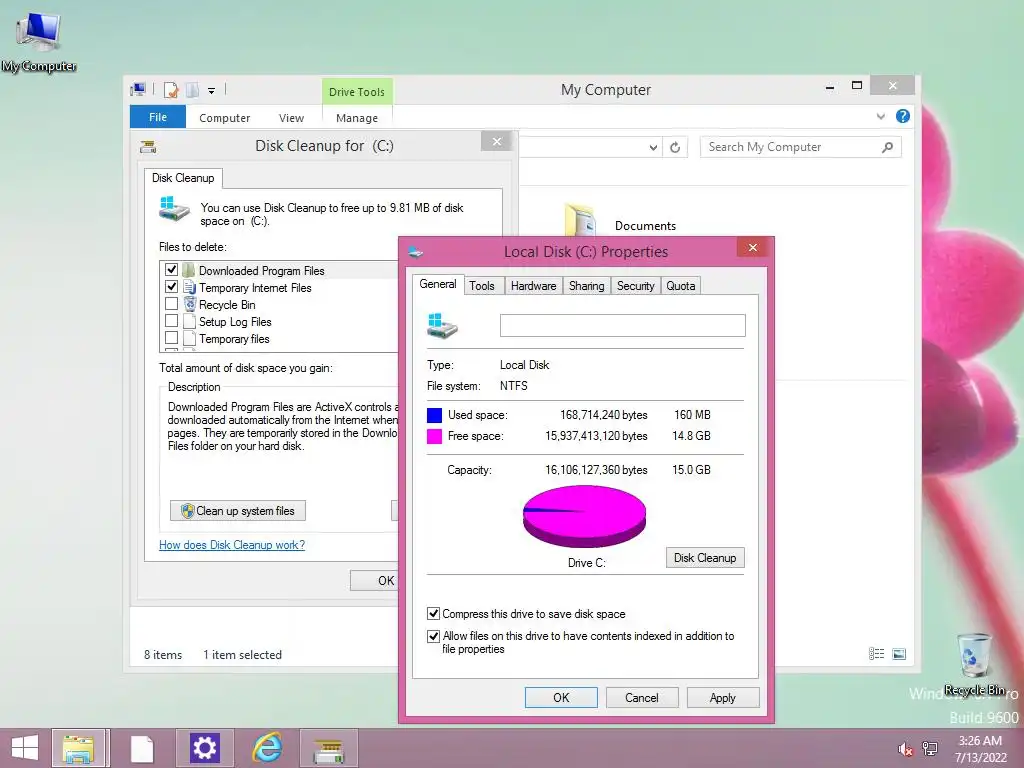Screen dimensions: 1024x768
Task: Uncheck Temporary Internet Files checkbox
Action: coord(172,287)
